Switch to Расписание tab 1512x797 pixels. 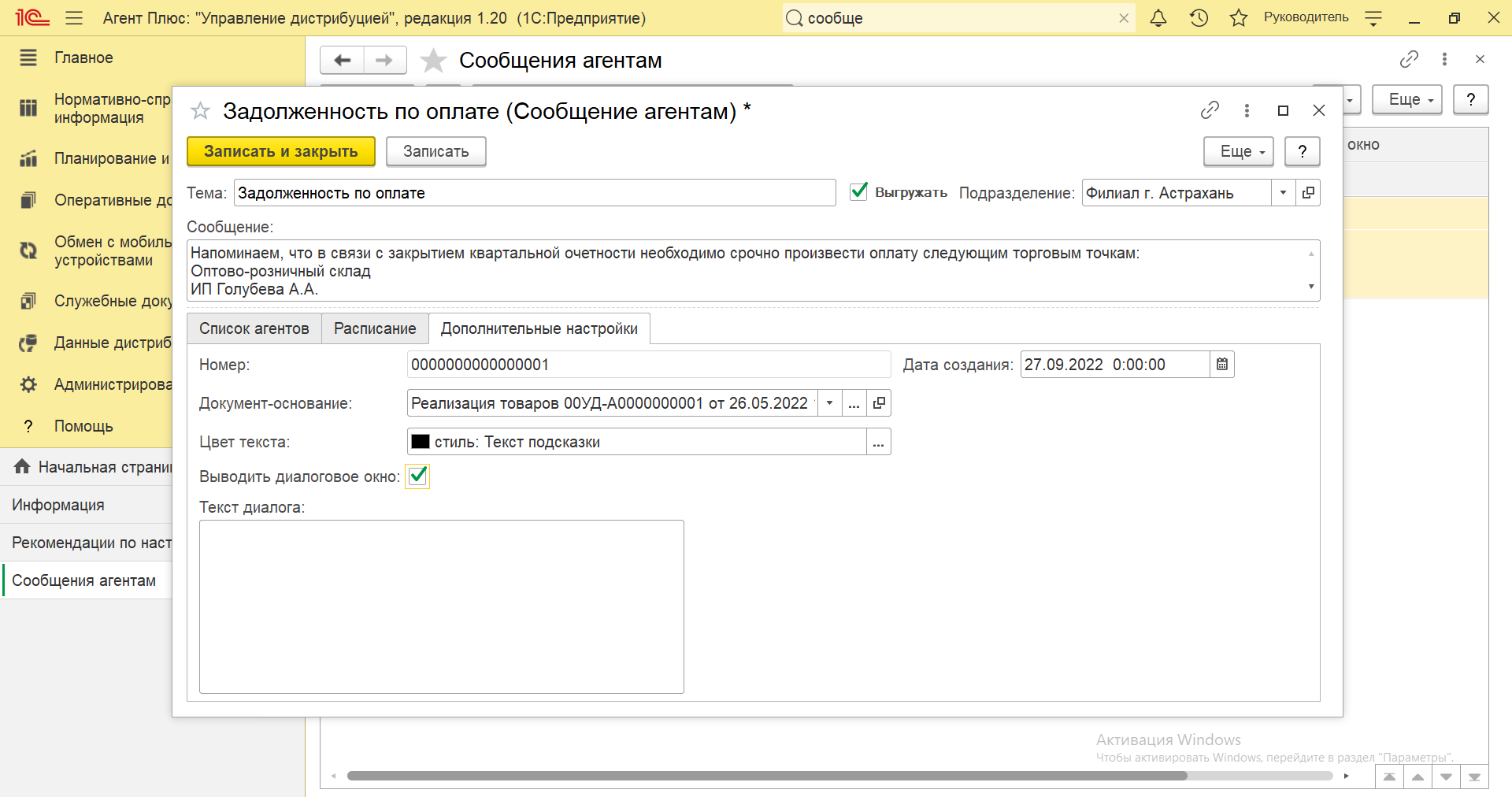click(x=375, y=328)
